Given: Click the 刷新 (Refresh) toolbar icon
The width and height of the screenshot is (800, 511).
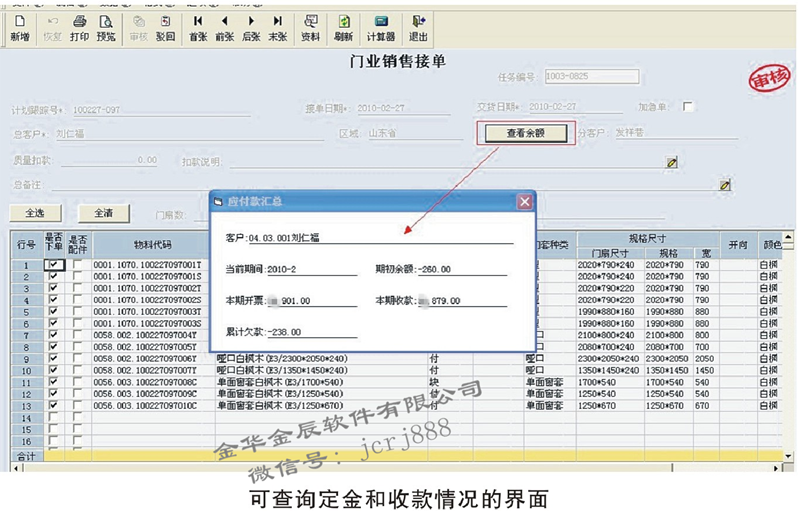Looking at the screenshot, I should click(x=343, y=27).
